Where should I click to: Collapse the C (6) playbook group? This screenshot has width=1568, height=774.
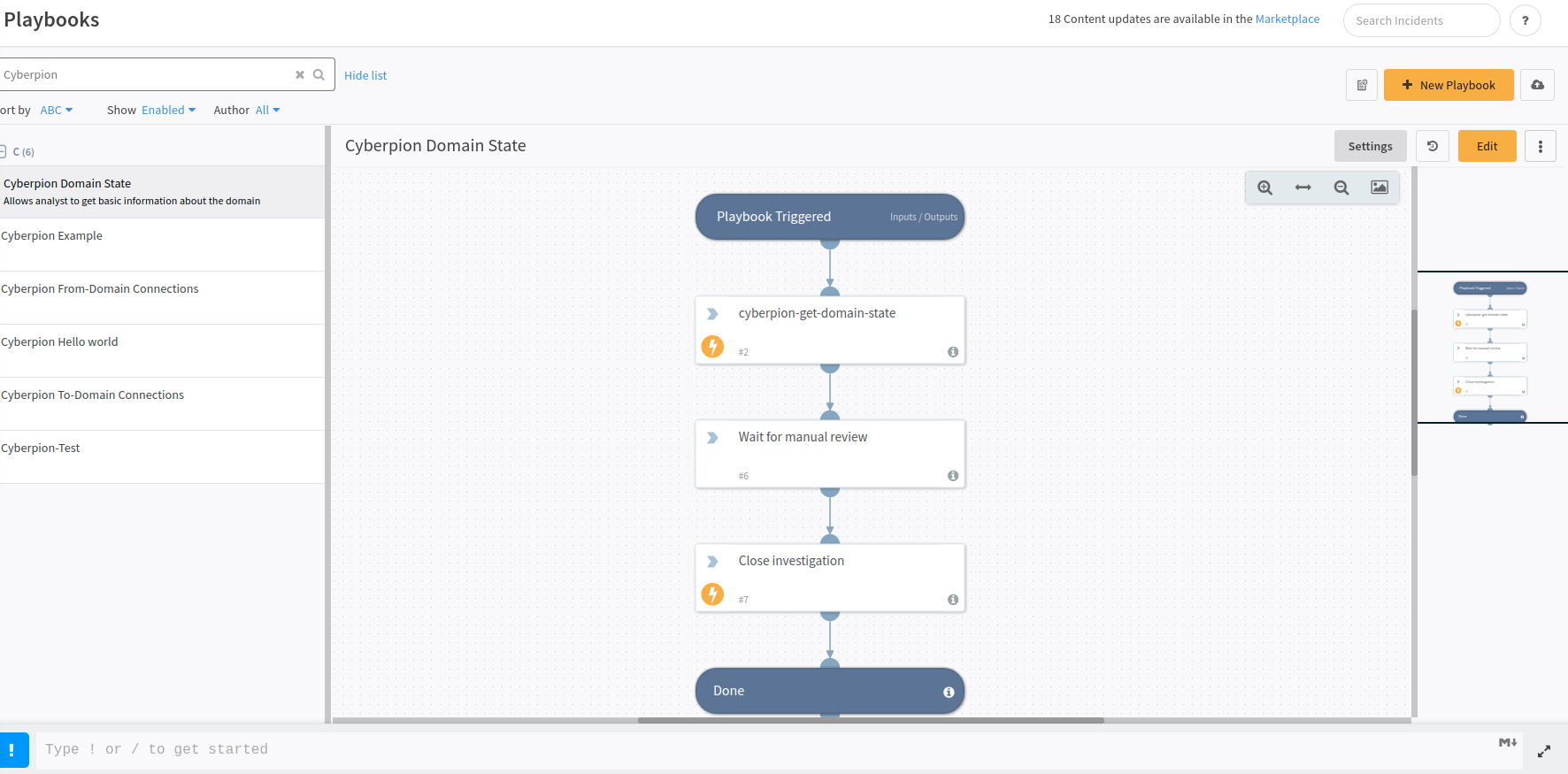coord(4,152)
